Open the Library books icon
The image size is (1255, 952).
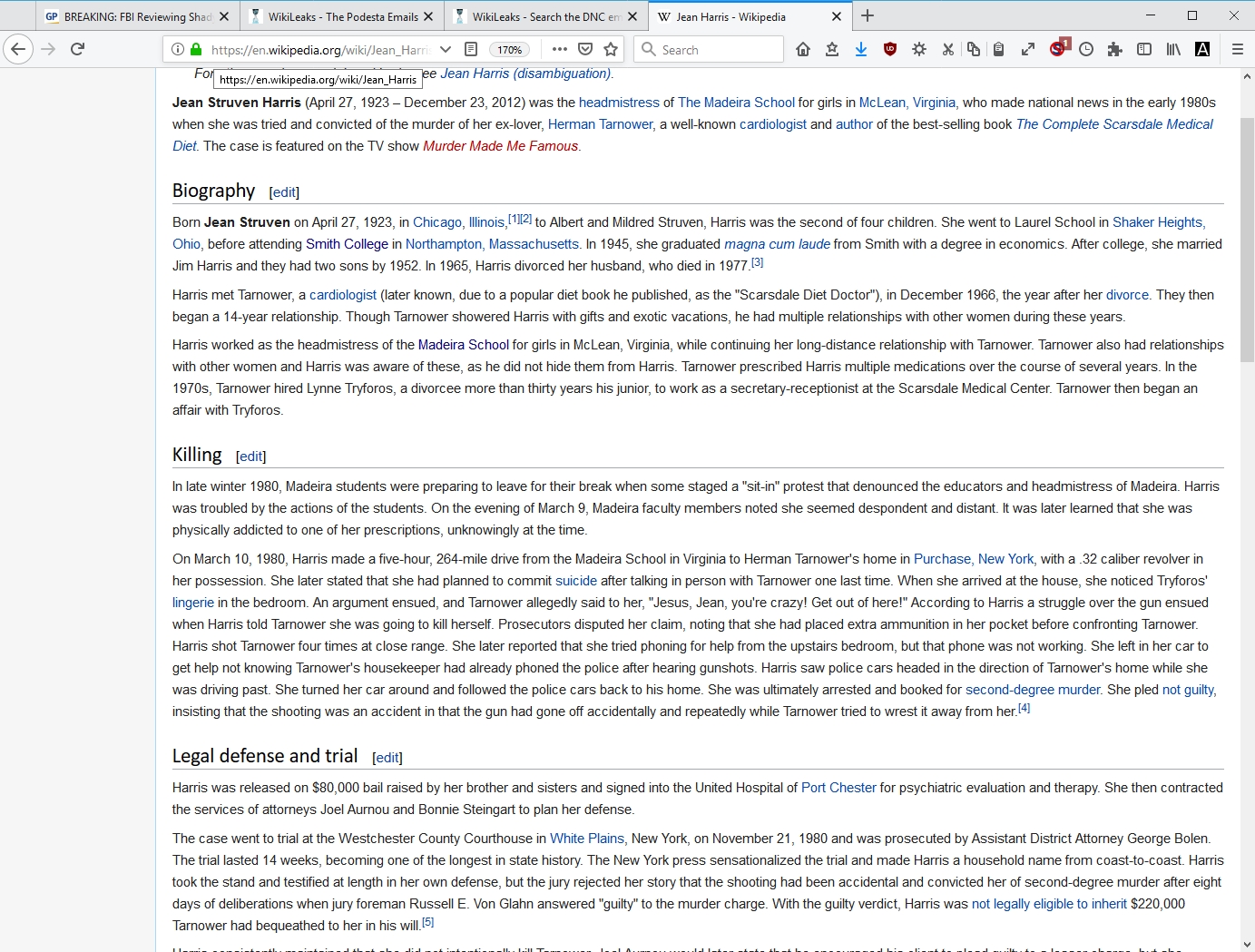(1173, 49)
